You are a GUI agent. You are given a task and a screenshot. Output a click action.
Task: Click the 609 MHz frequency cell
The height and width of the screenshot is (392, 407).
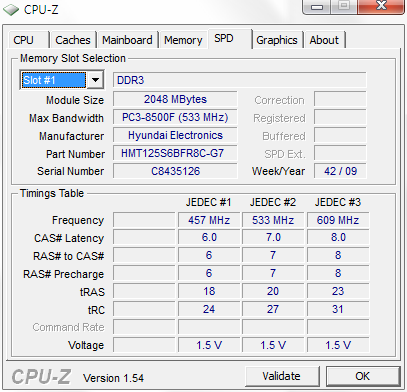(338, 220)
